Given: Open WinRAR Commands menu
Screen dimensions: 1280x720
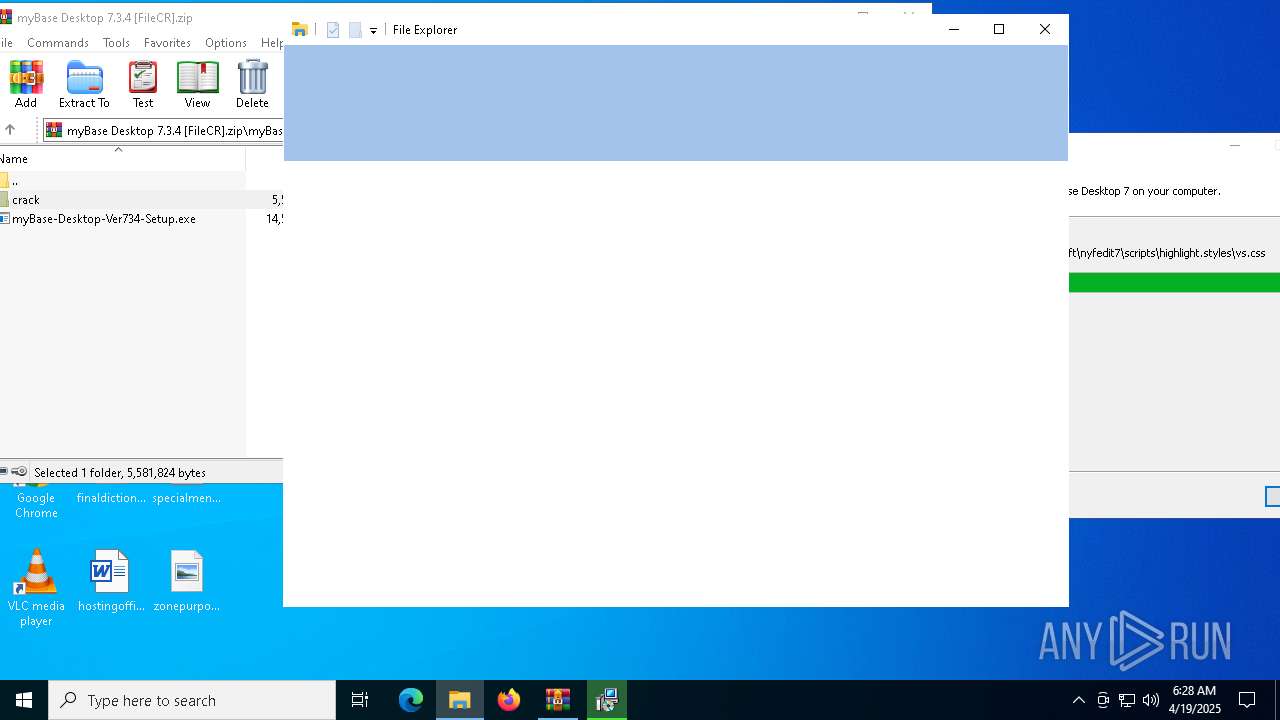Looking at the screenshot, I should (58, 43).
